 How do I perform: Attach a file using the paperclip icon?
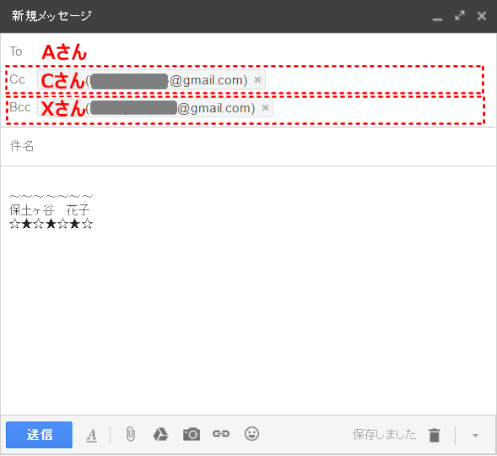pyautogui.click(x=131, y=434)
